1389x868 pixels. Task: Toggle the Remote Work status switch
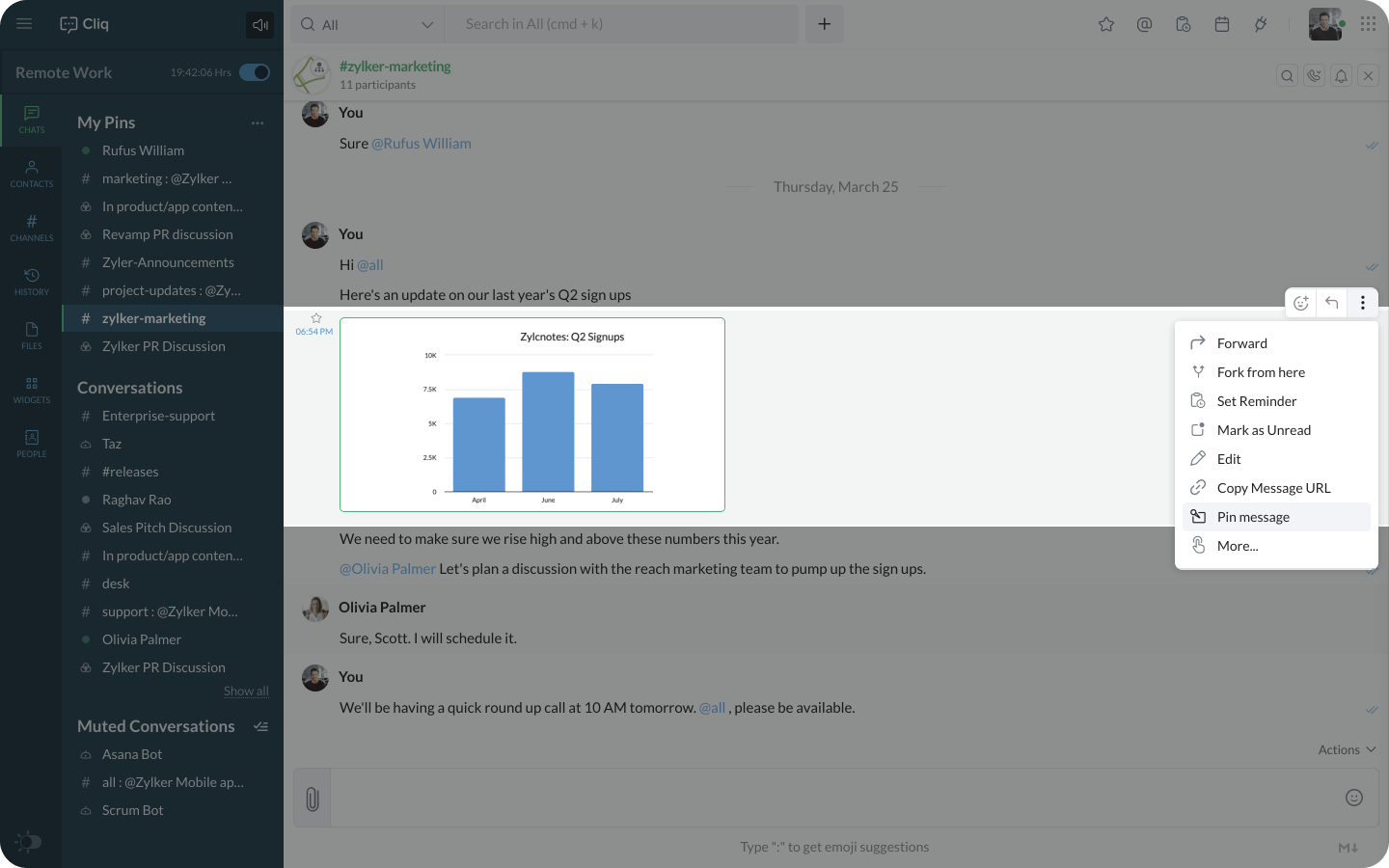(255, 72)
